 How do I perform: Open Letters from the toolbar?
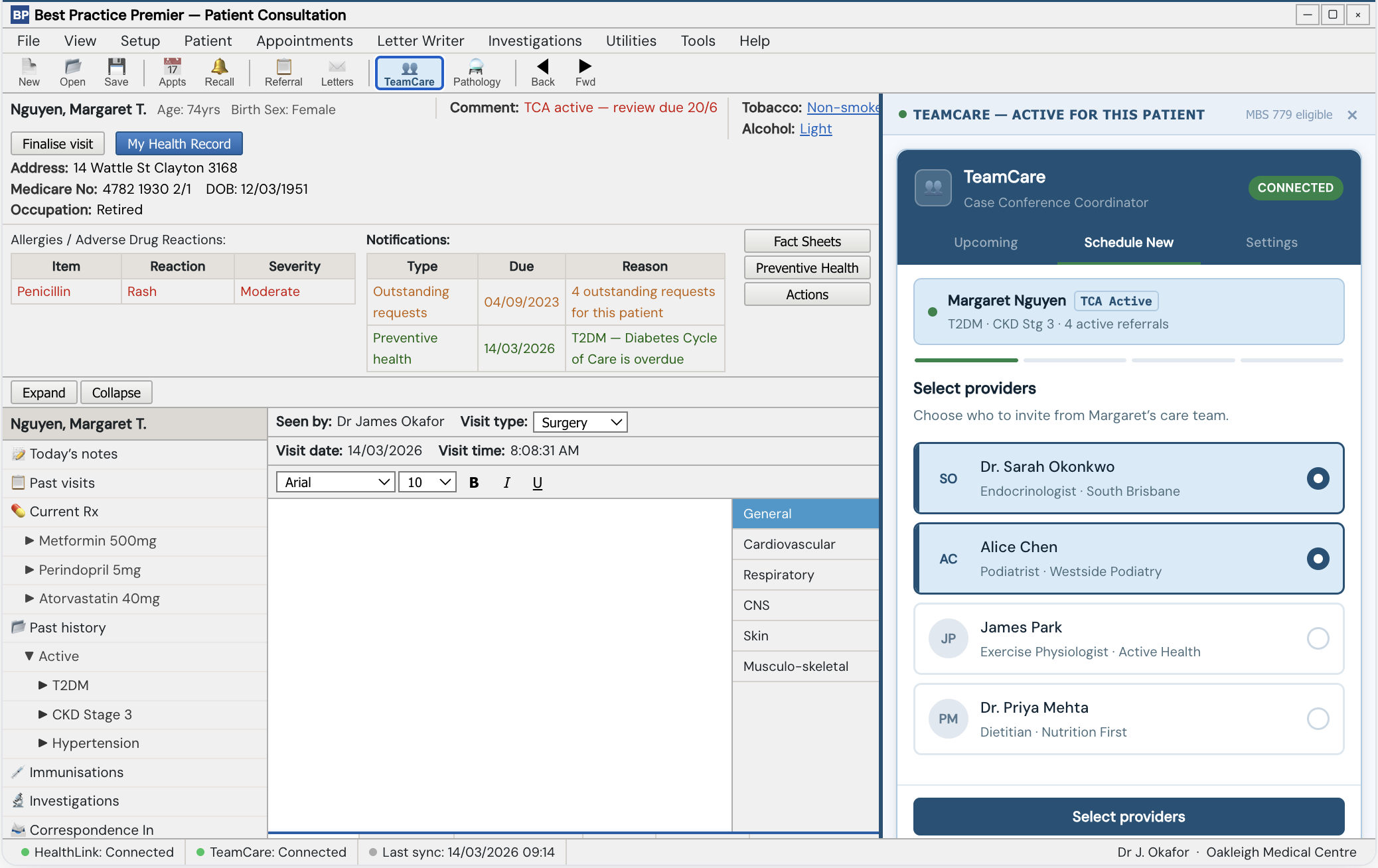tap(337, 72)
